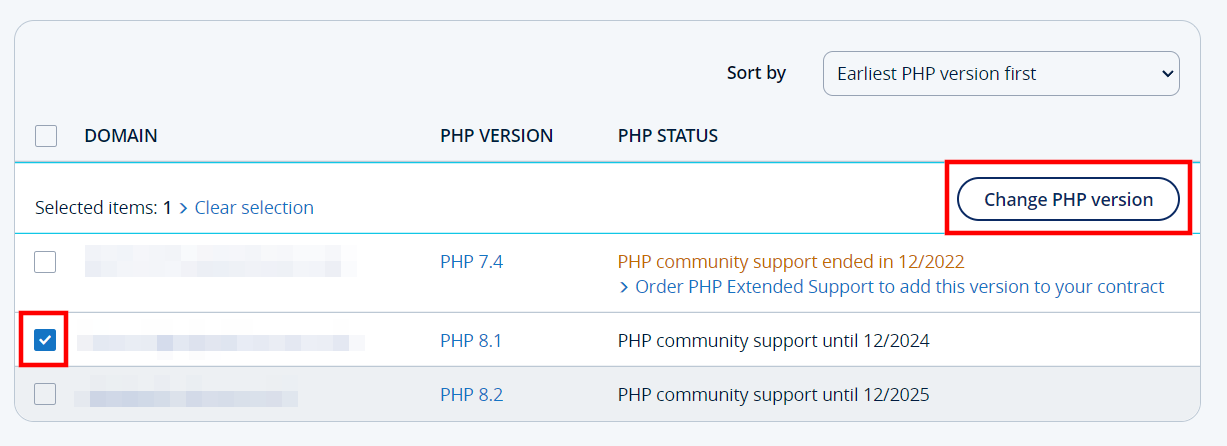The height and width of the screenshot is (446, 1227).
Task: Uncheck the PHP 8.1 domain checkbox
Action: coord(45,340)
